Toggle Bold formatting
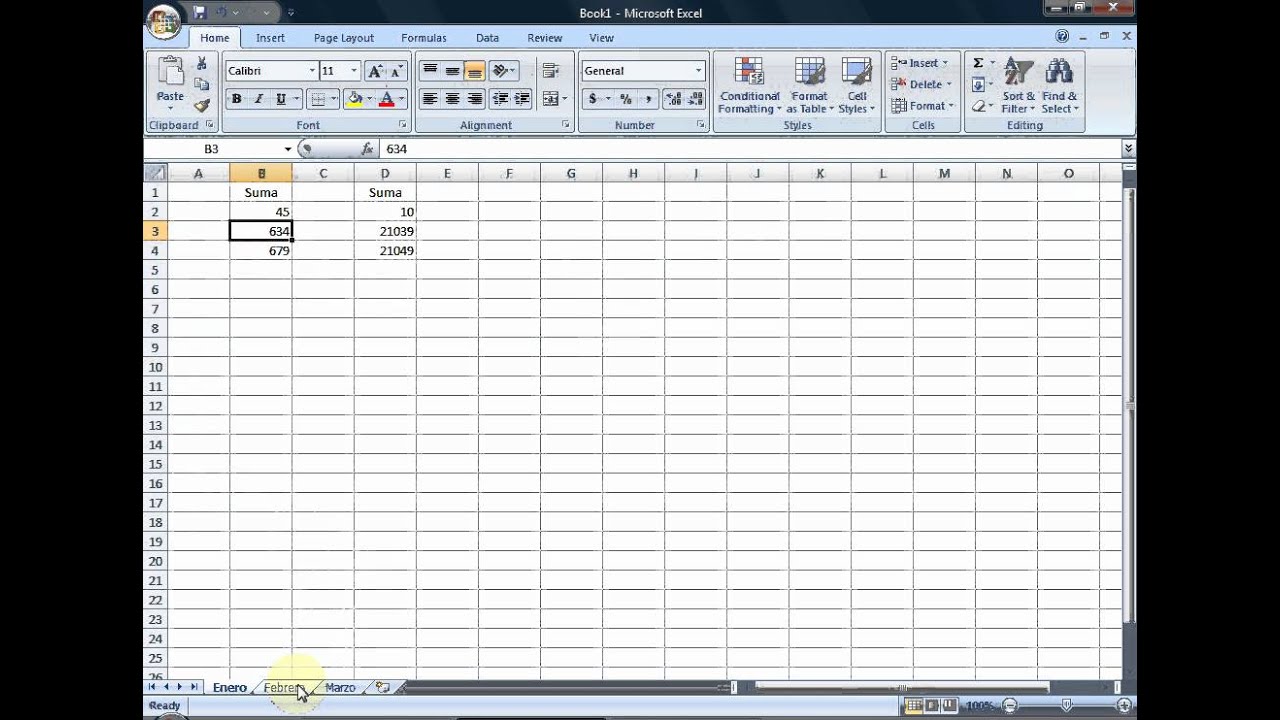1280x720 pixels. [x=237, y=99]
